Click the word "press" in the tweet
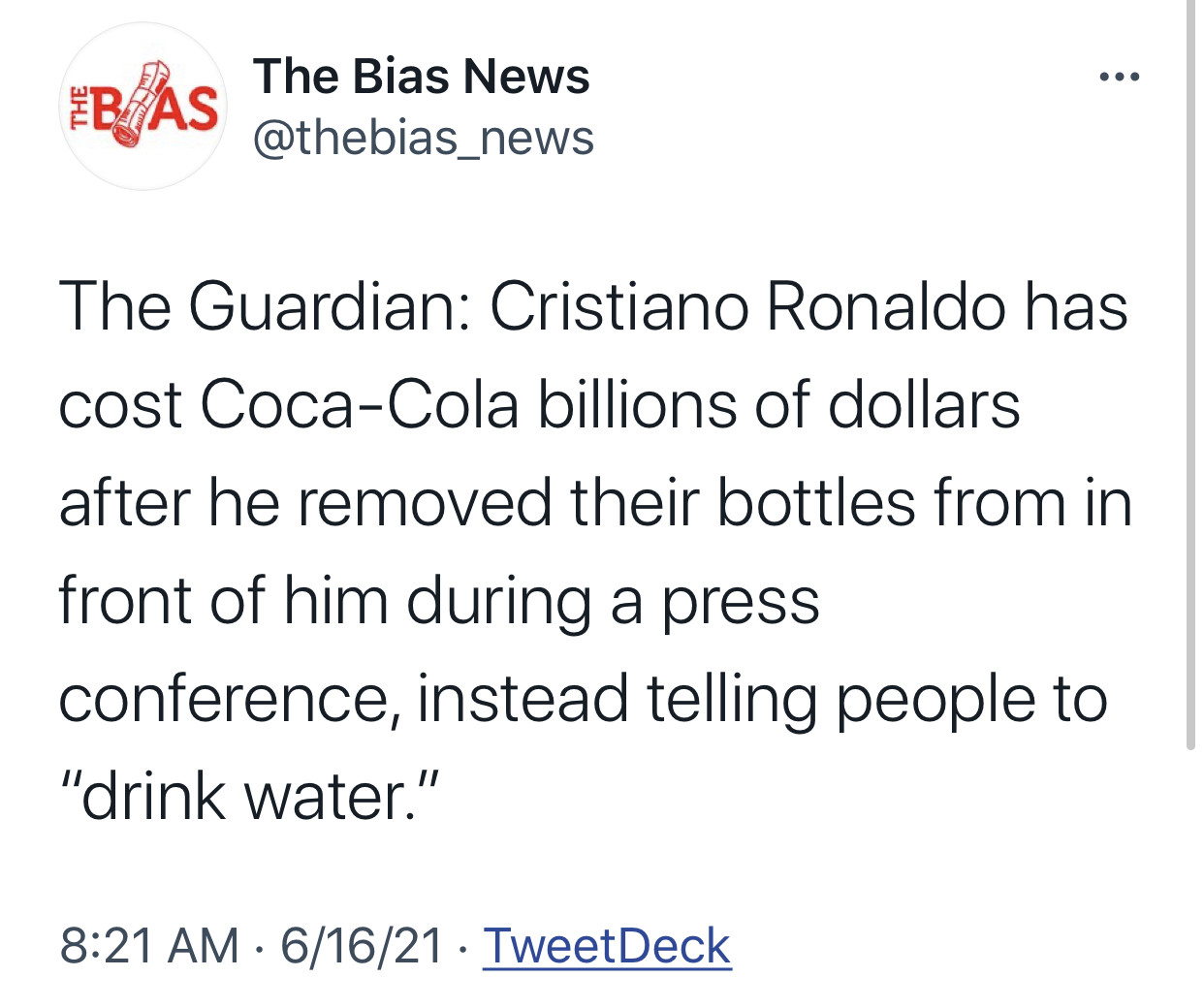1204x1008 pixels. [x=741, y=602]
